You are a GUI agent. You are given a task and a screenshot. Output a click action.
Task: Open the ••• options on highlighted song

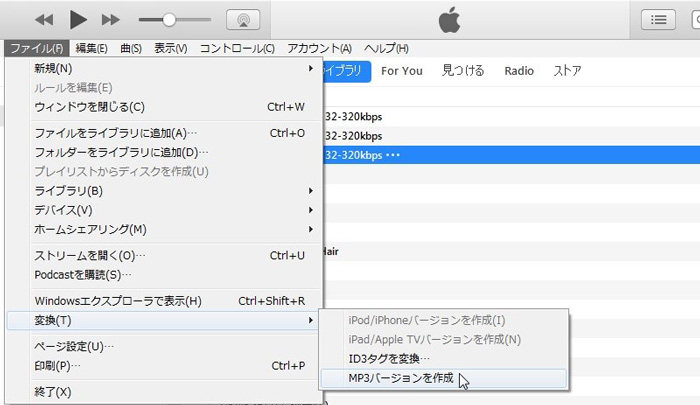click(x=393, y=155)
